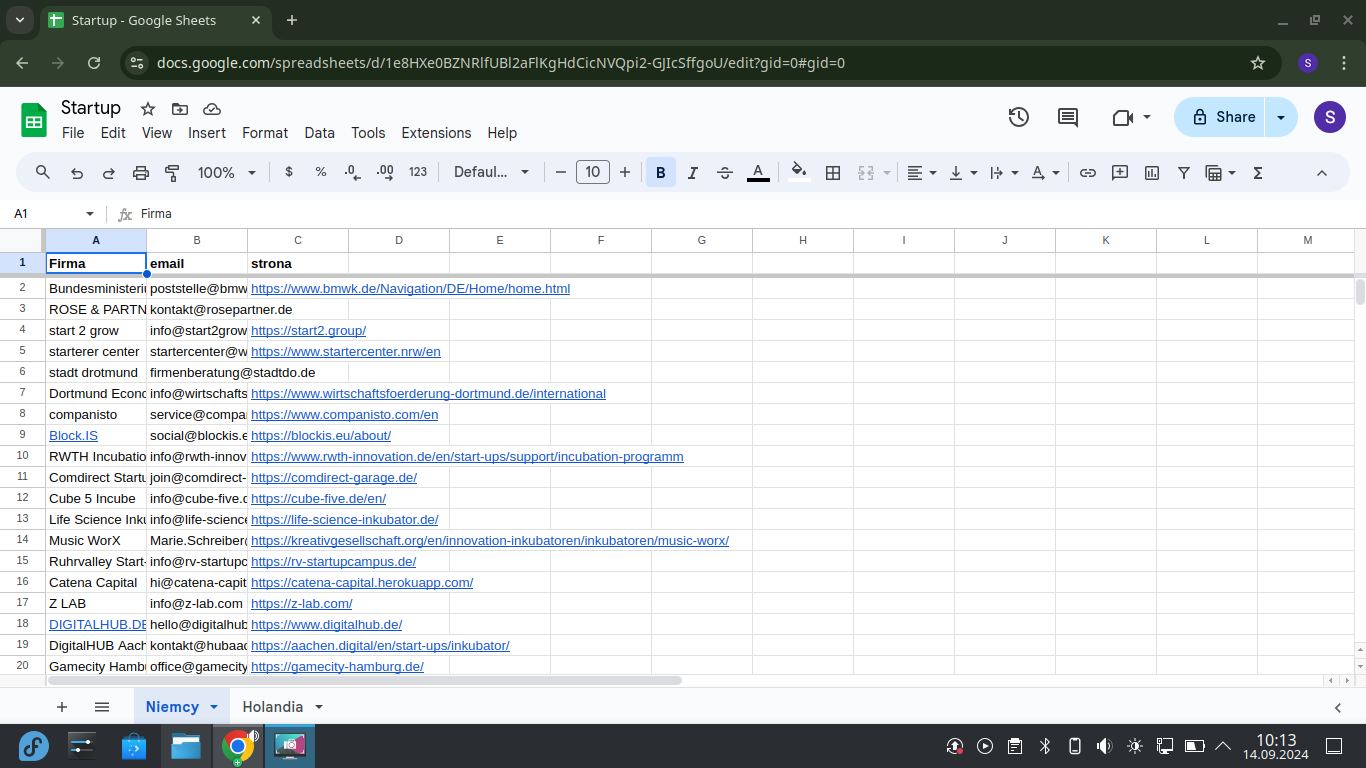Click the DIGITALHUB.DE link in column A
Viewport: 1366px width, 768px height.
(x=97, y=625)
